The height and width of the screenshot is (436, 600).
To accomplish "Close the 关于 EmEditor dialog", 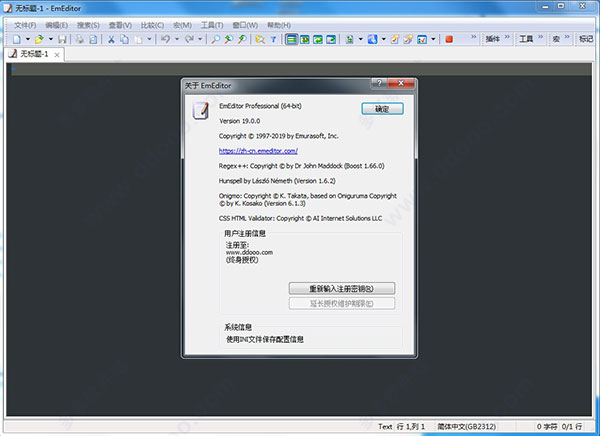I will point(401,83).
